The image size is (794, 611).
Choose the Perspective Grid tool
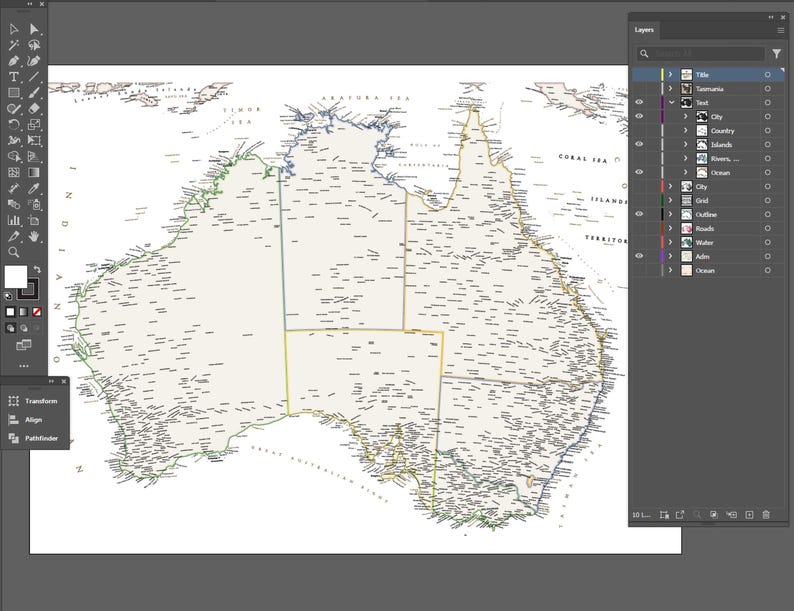(x=33, y=156)
